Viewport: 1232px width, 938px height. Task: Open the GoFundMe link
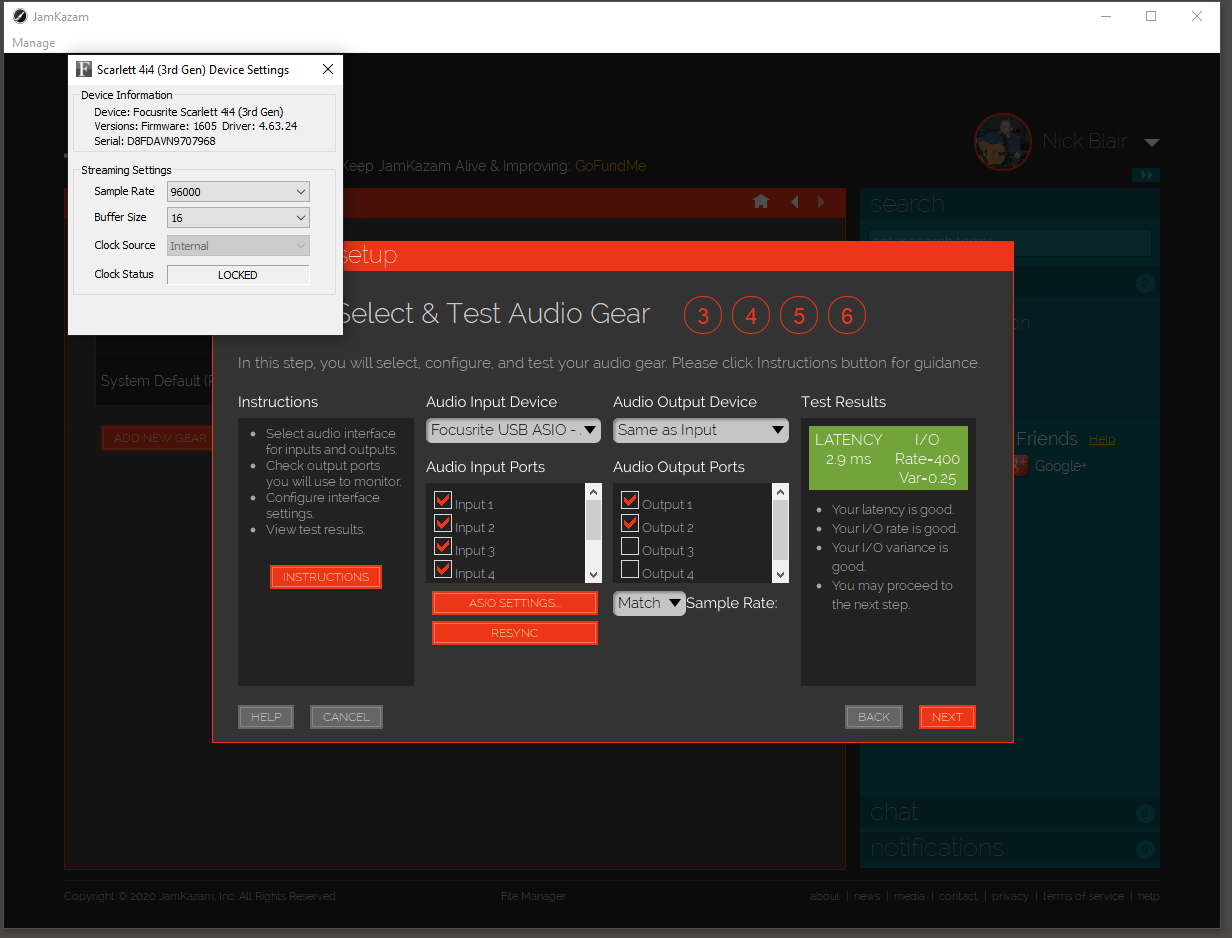coord(610,166)
